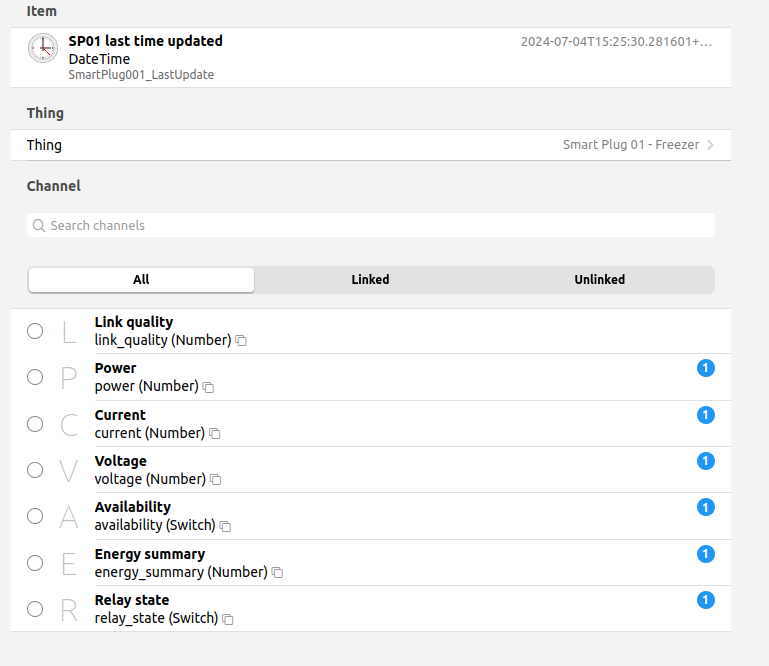Image resolution: width=769 pixels, height=666 pixels.
Task: Select the Link quality channel radio button
Action: (35, 331)
